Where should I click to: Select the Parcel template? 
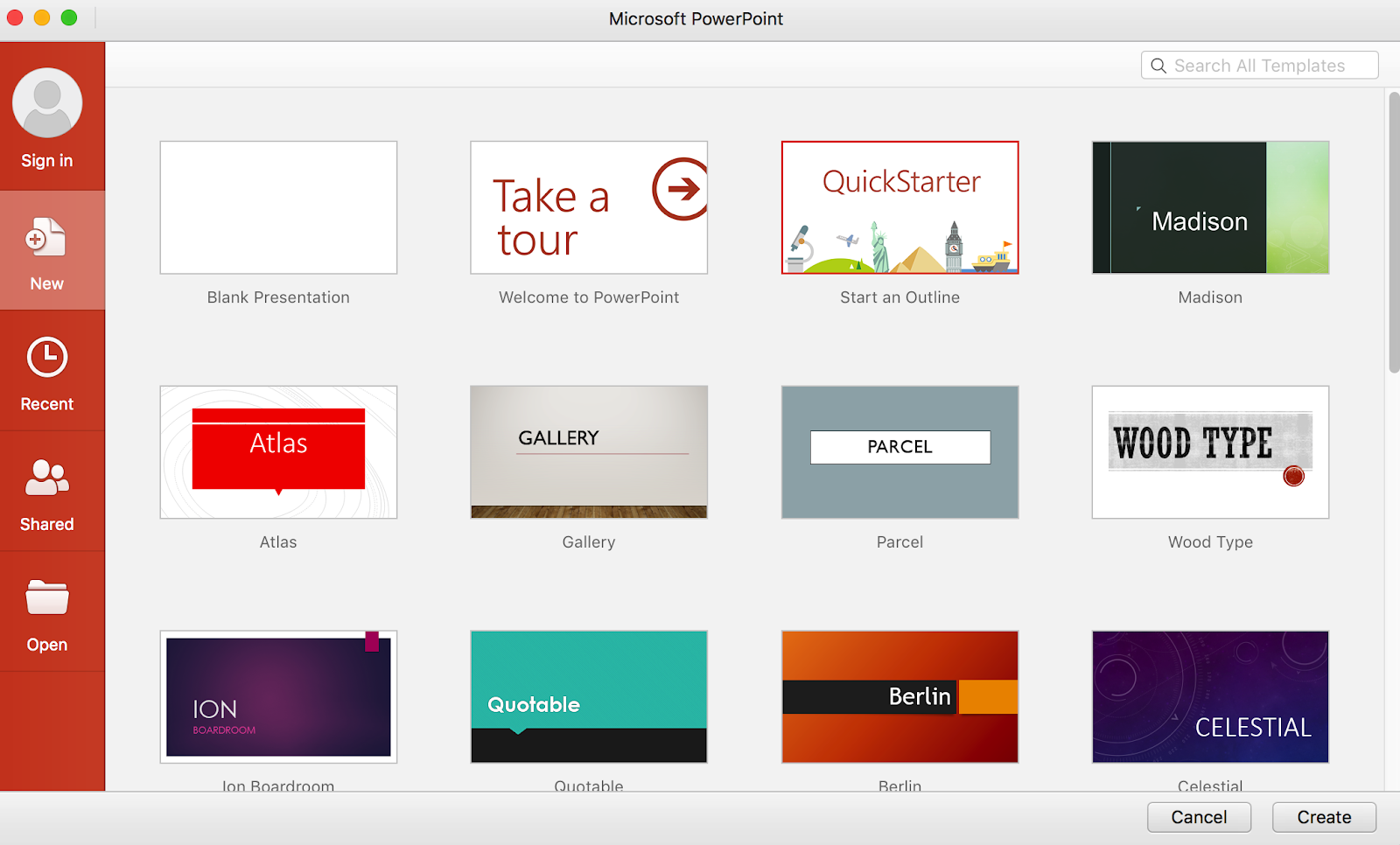(x=899, y=452)
